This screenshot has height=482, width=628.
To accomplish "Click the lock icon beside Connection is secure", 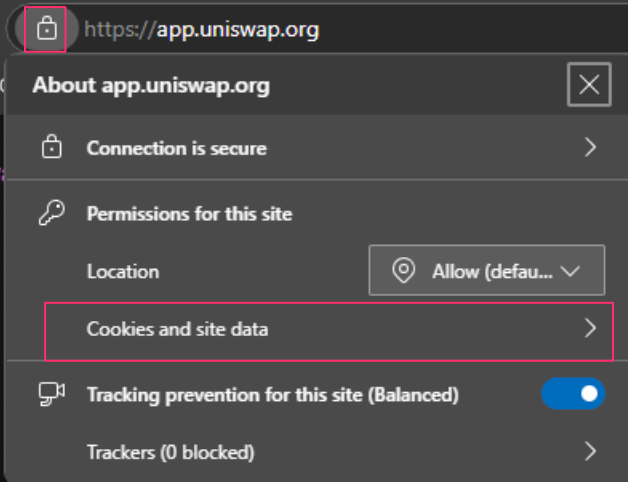I will pos(51,148).
